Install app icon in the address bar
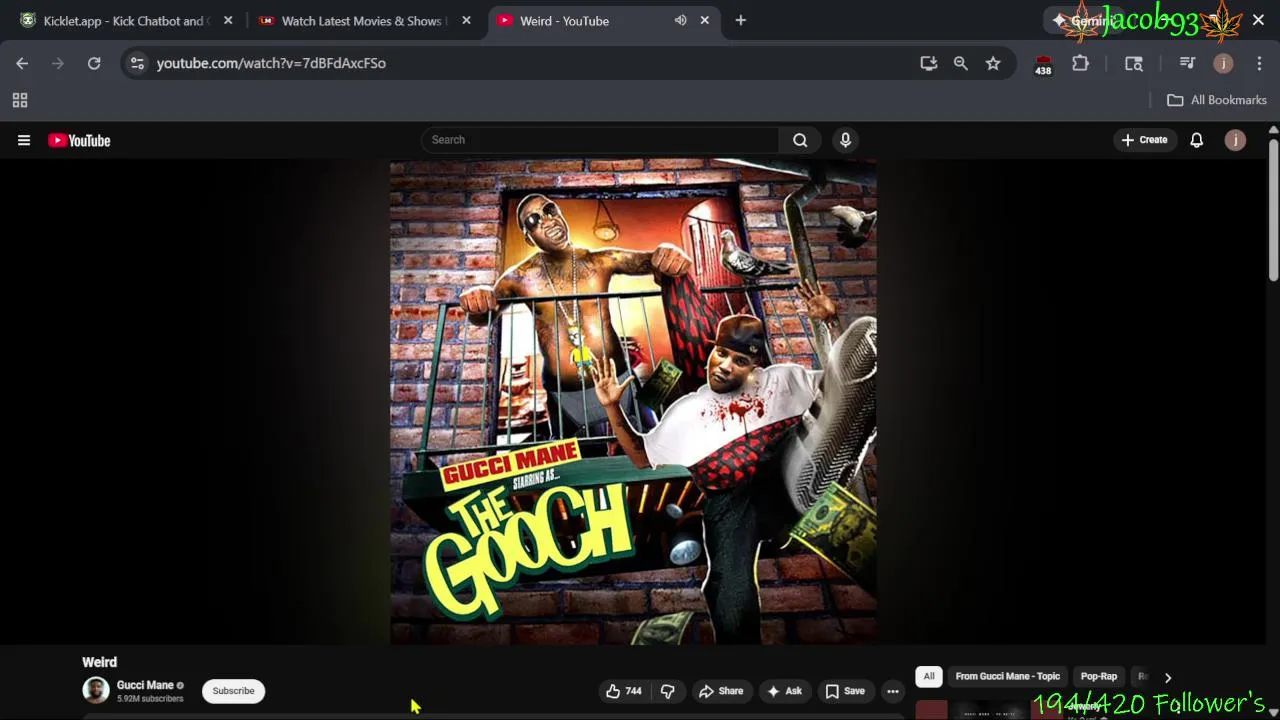Viewport: 1280px width, 720px height. pos(929,63)
